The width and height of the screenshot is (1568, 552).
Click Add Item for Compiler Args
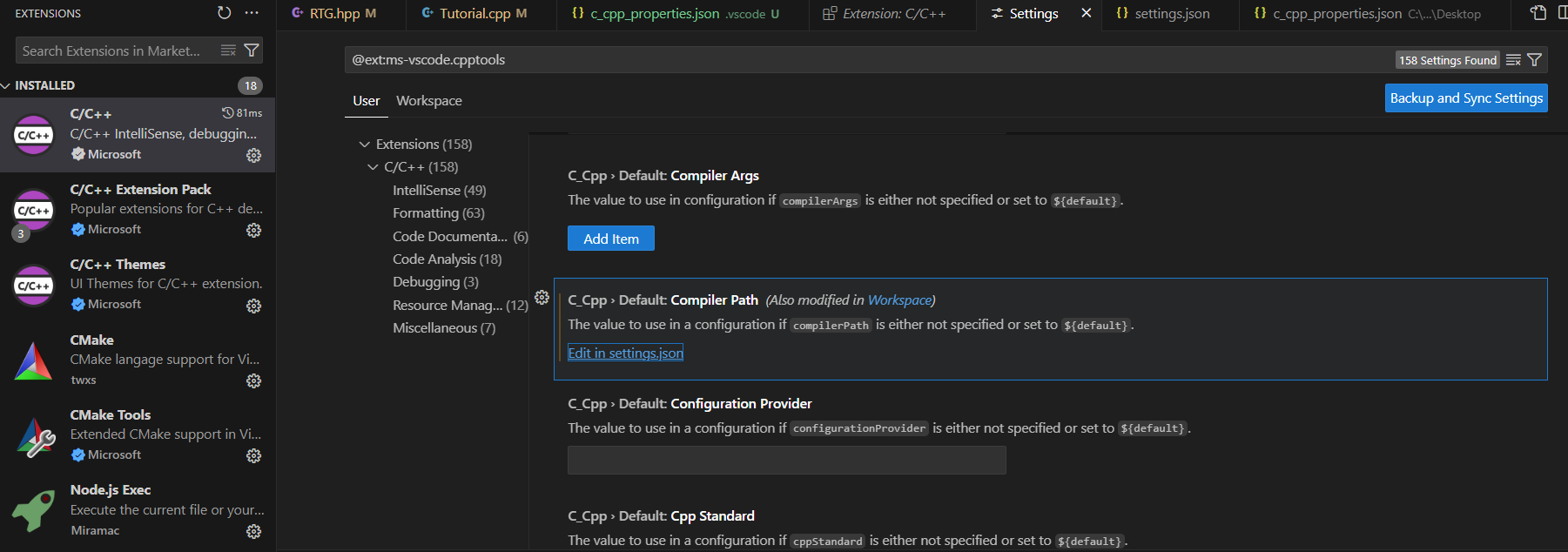pyautogui.click(x=610, y=239)
